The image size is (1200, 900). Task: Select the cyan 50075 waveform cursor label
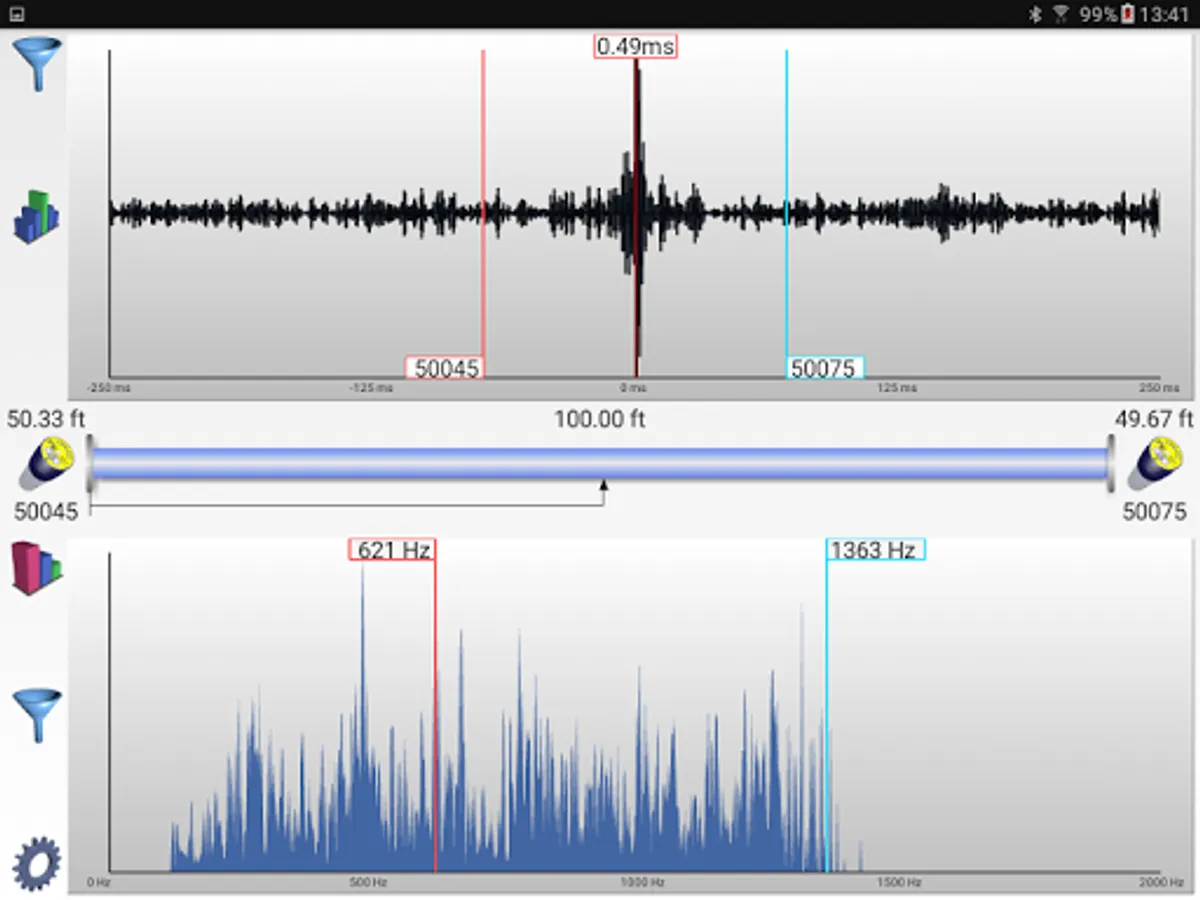(825, 368)
